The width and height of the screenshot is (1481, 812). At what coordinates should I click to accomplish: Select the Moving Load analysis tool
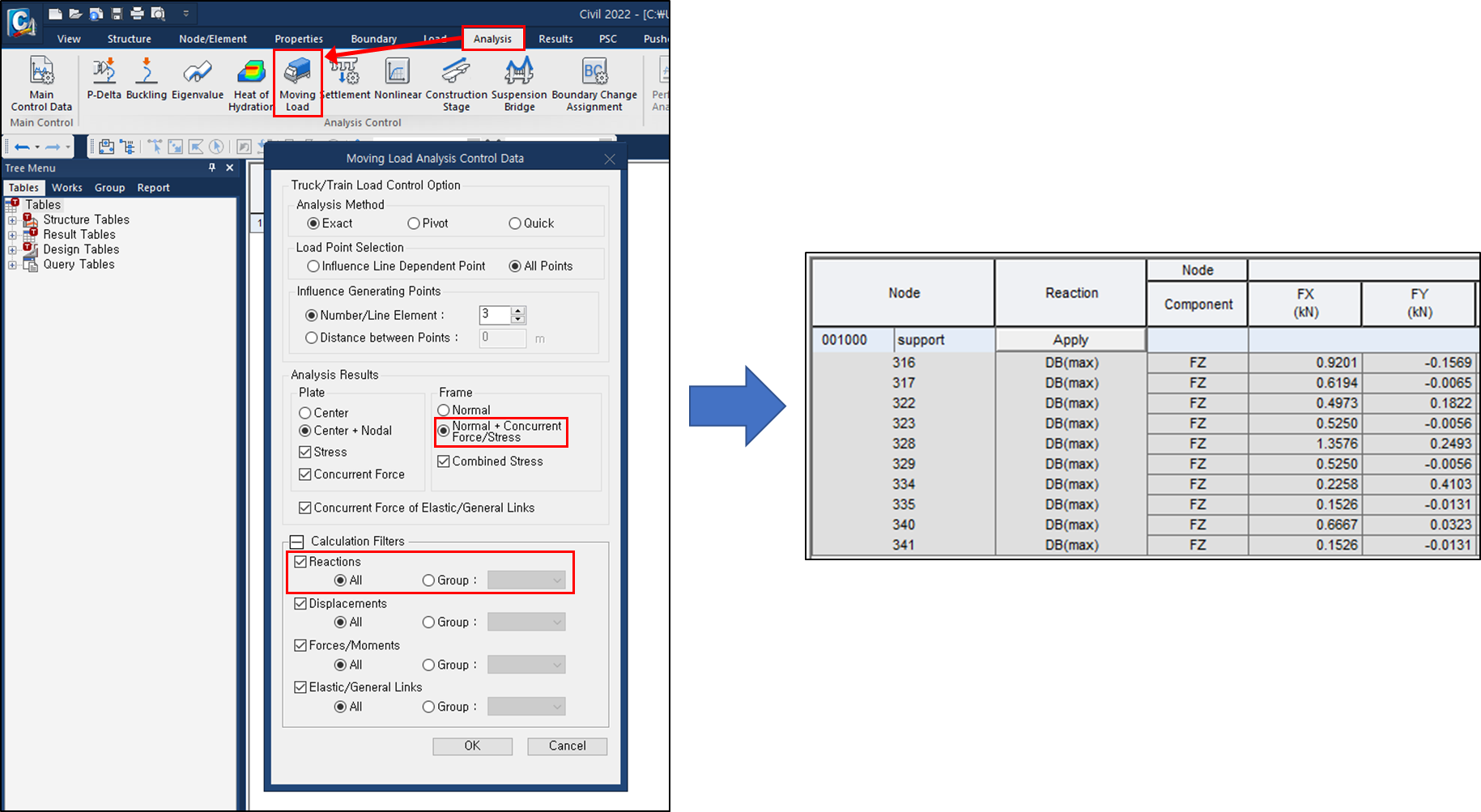(297, 81)
